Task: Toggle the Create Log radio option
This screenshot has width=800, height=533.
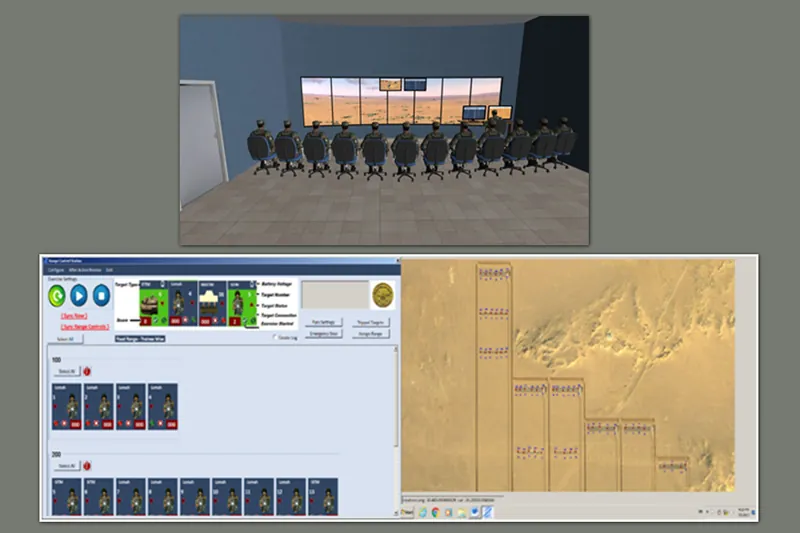Action: coord(274,337)
